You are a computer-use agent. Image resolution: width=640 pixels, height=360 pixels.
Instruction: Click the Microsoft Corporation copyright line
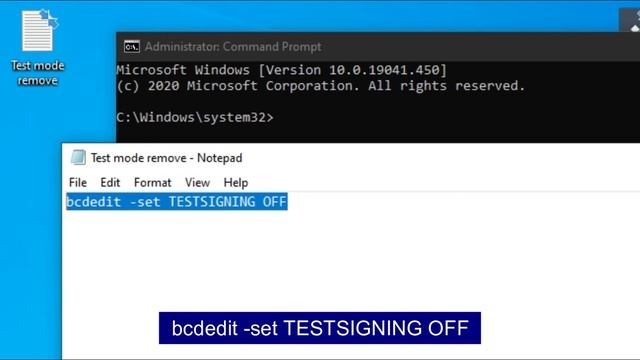pyautogui.click(x=320, y=86)
